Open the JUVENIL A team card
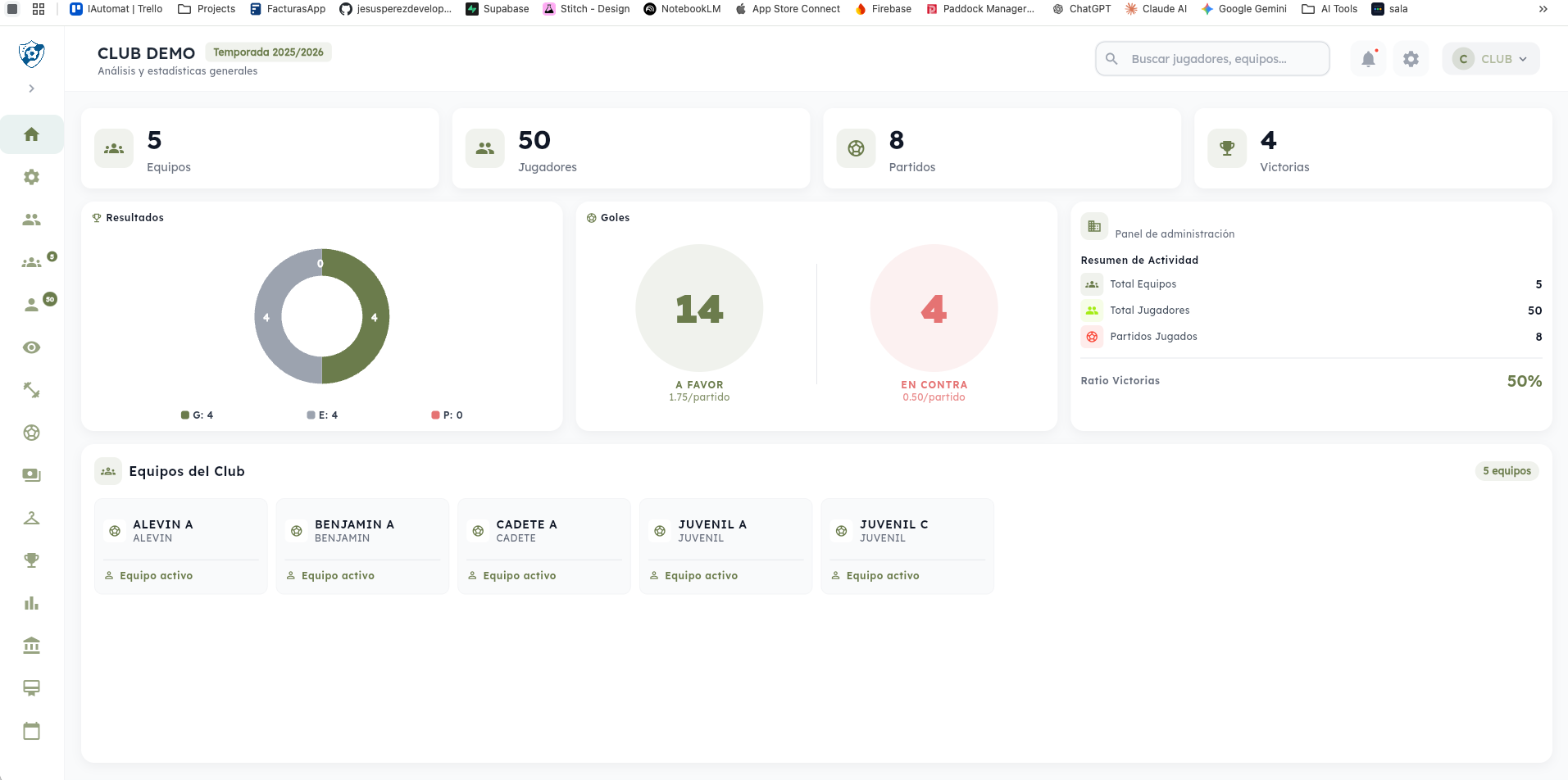This screenshot has width=1568, height=780. point(725,546)
